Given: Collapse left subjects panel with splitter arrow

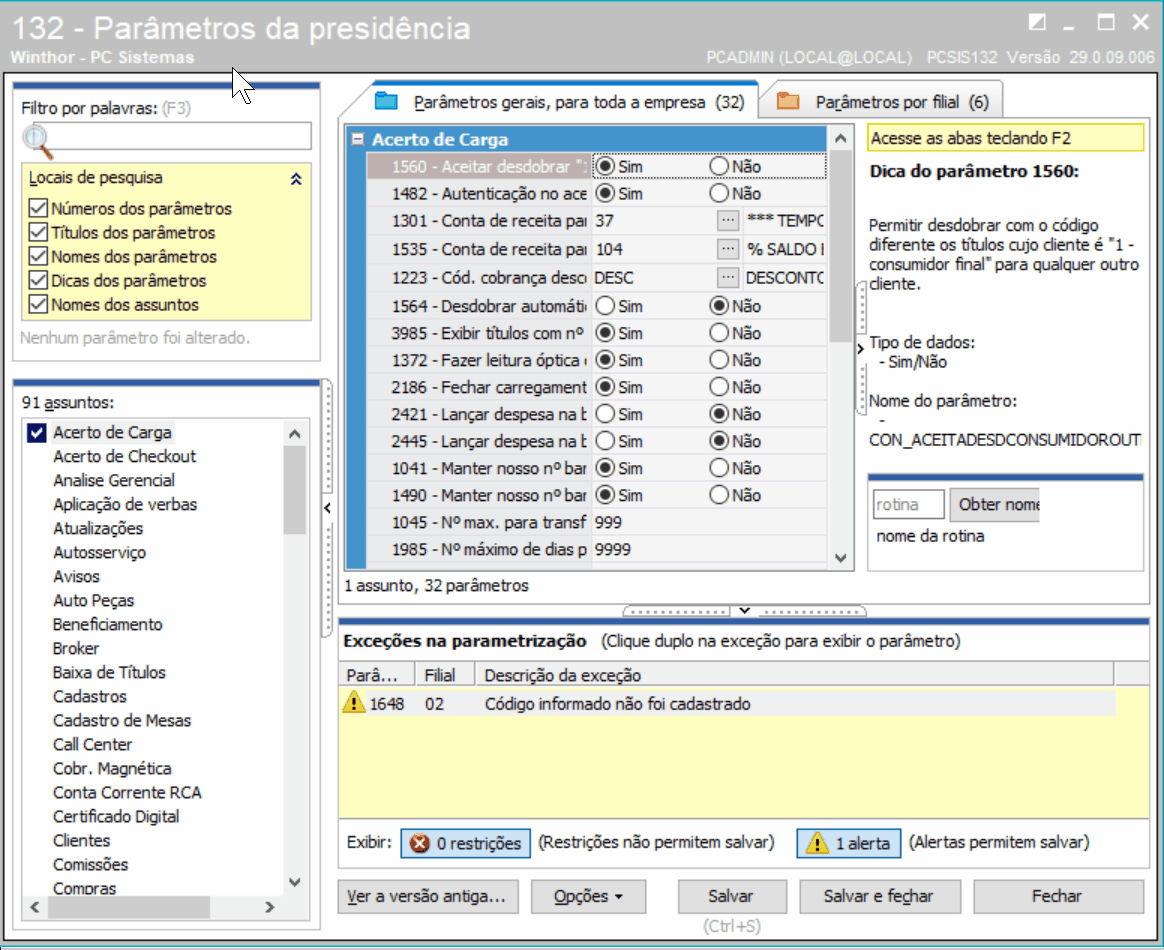Looking at the screenshot, I should (327, 508).
